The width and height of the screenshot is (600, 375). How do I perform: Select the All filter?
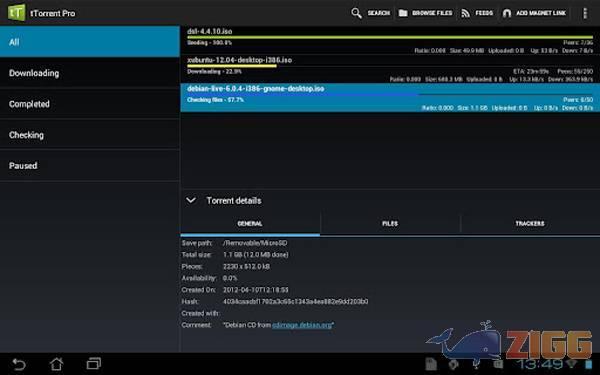(x=90, y=42)
